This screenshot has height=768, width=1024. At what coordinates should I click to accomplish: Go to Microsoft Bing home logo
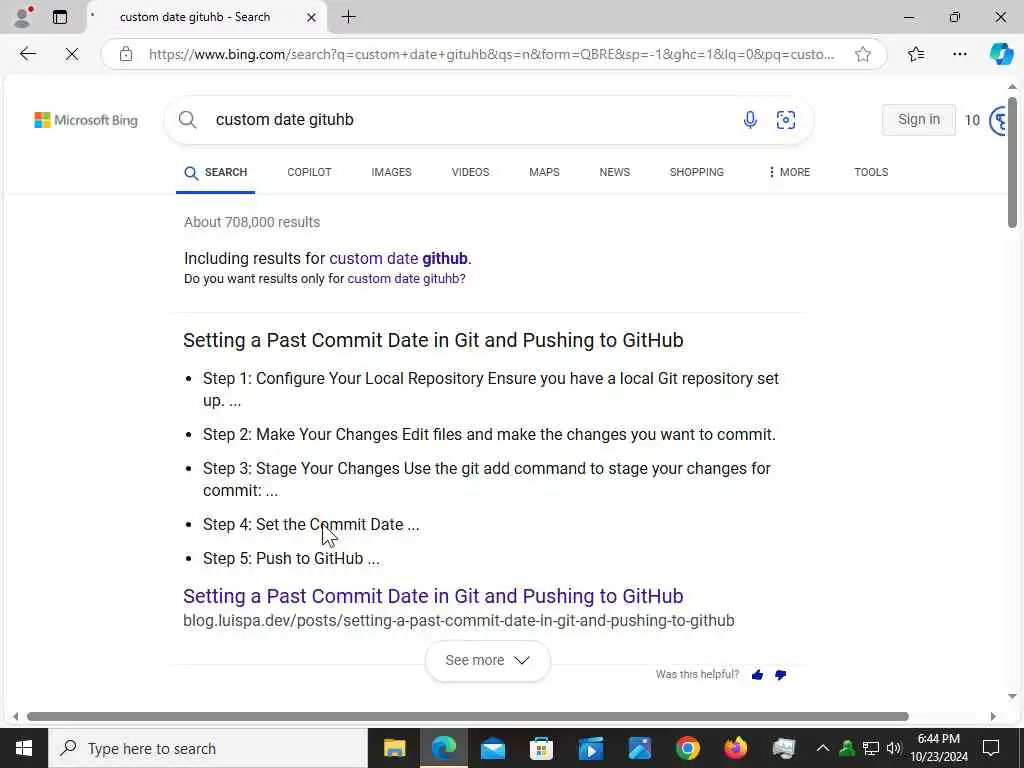tap(86, 120)
